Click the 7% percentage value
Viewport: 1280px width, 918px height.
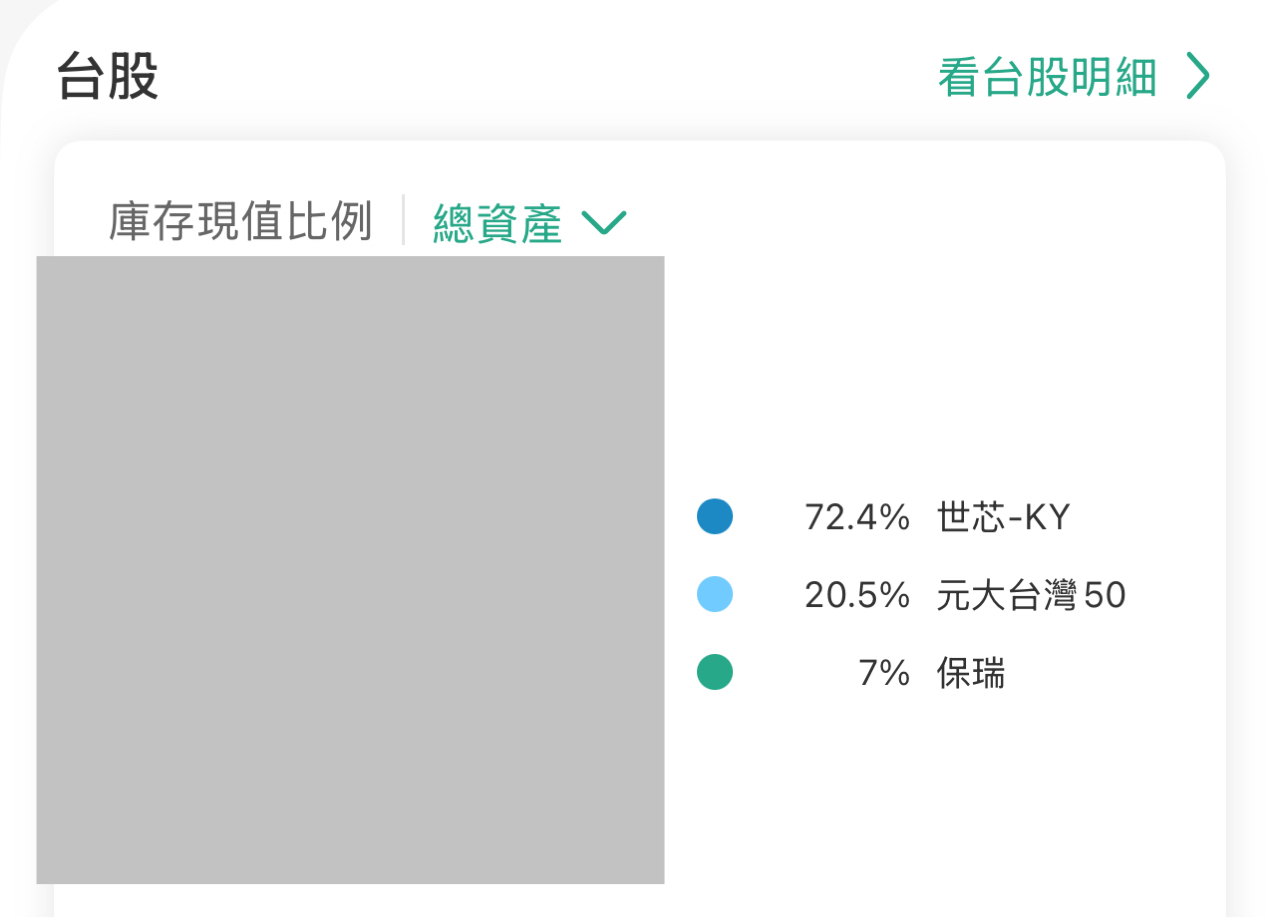pyautogui.click(x=884, y=673)
